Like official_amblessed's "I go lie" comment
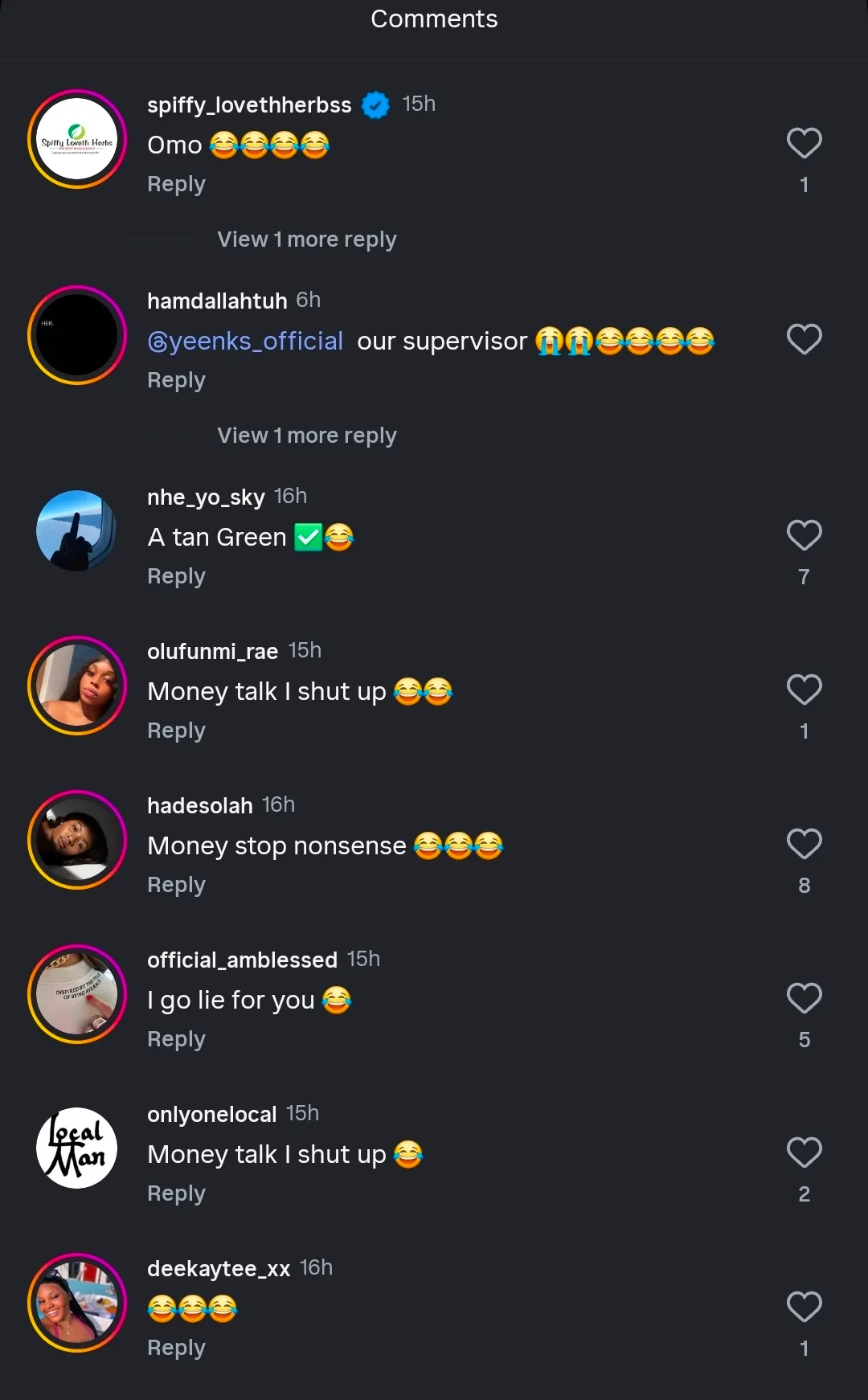This screenshot has width=868, height=1400. [804, 999]
